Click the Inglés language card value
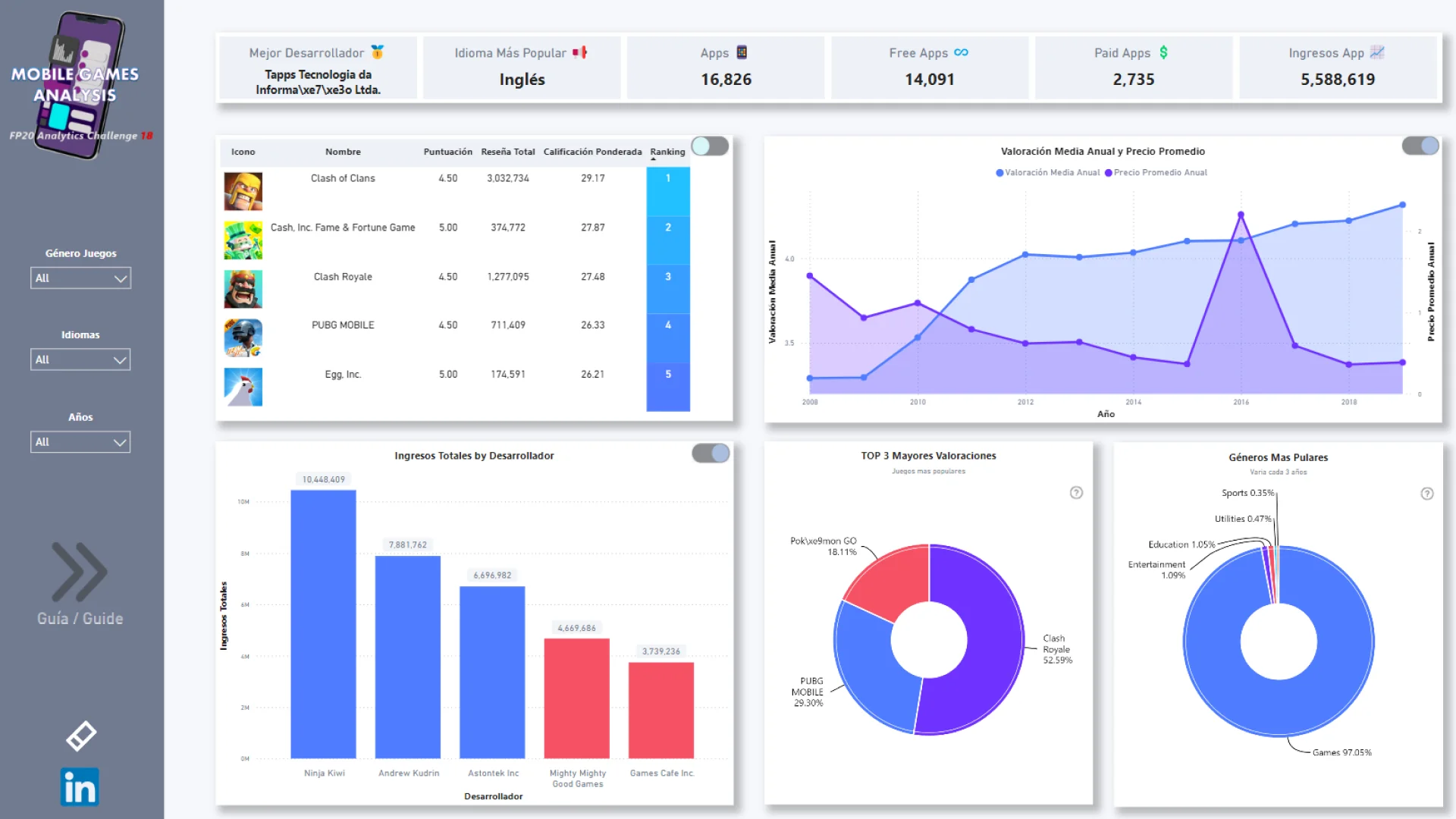The image size is (1456, 819). (522, 79)
